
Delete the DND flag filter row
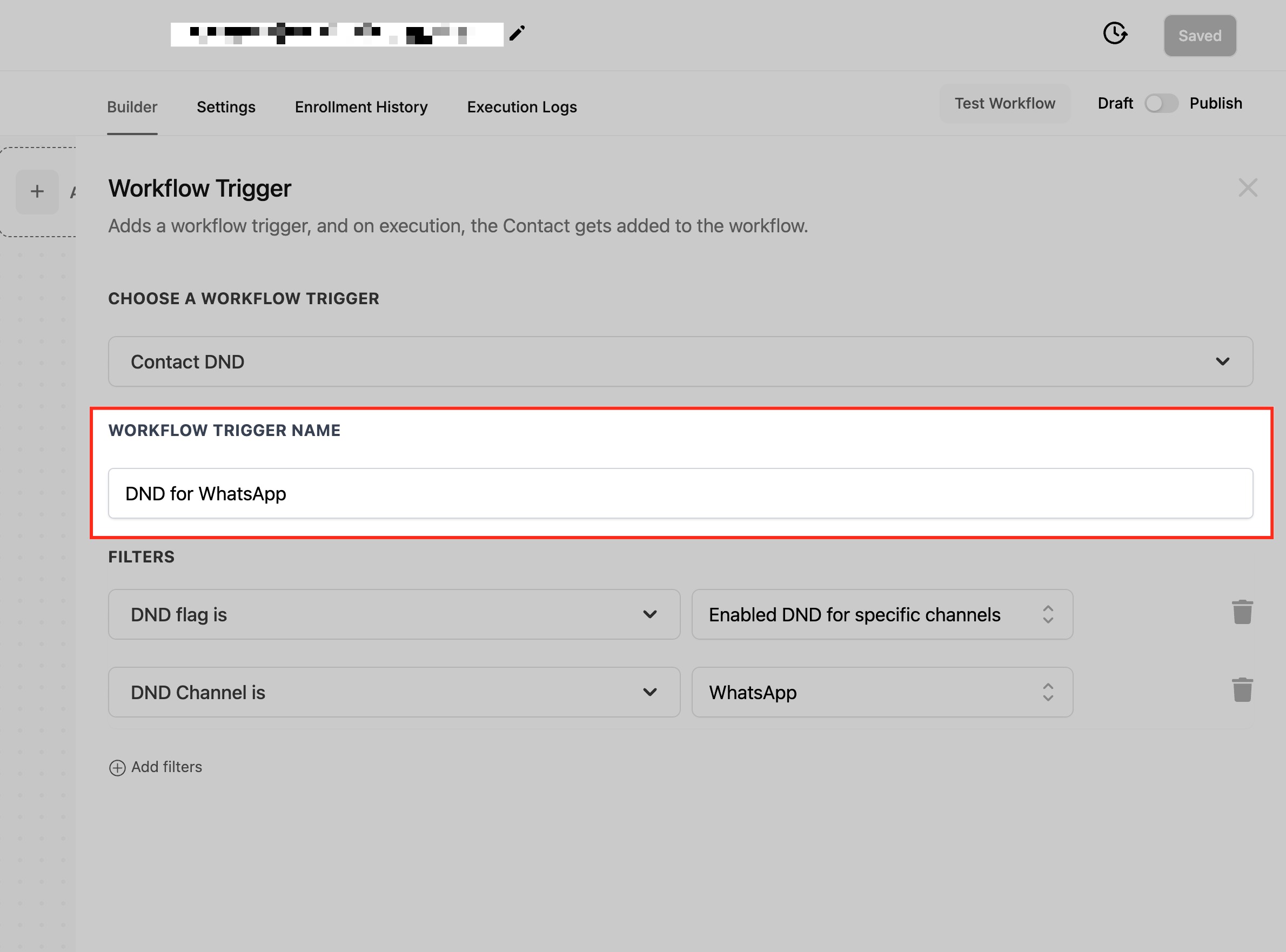[x=1242, y=612]
